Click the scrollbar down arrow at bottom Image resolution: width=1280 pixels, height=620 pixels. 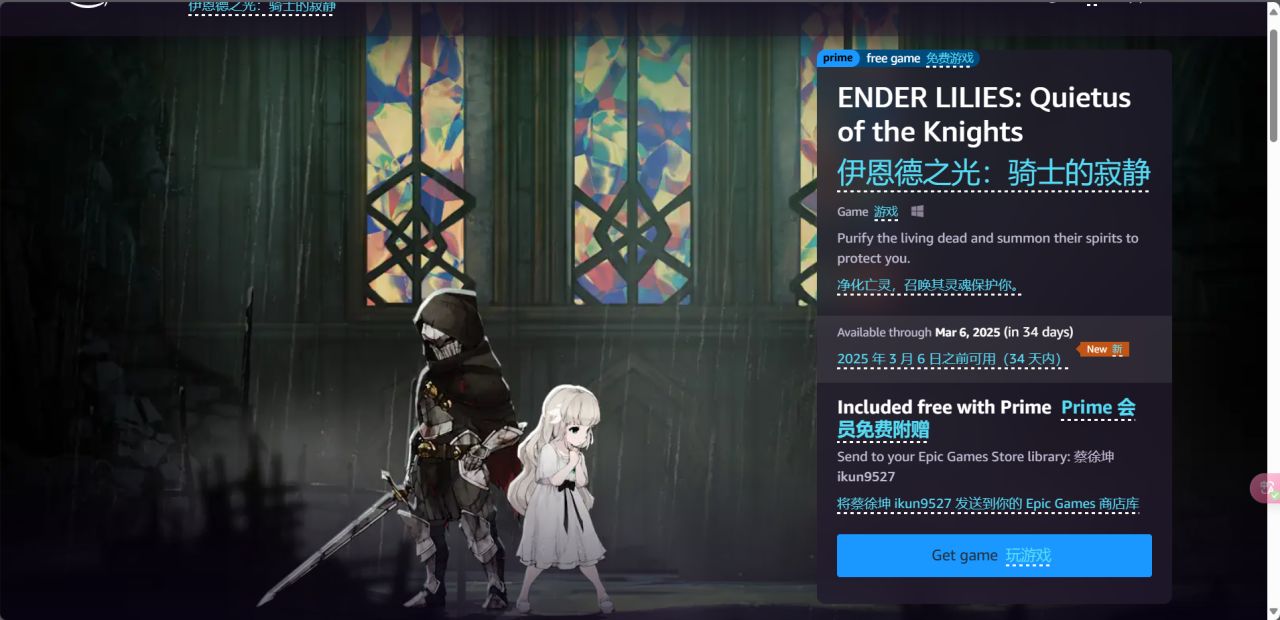click(x=1273, y=611)
